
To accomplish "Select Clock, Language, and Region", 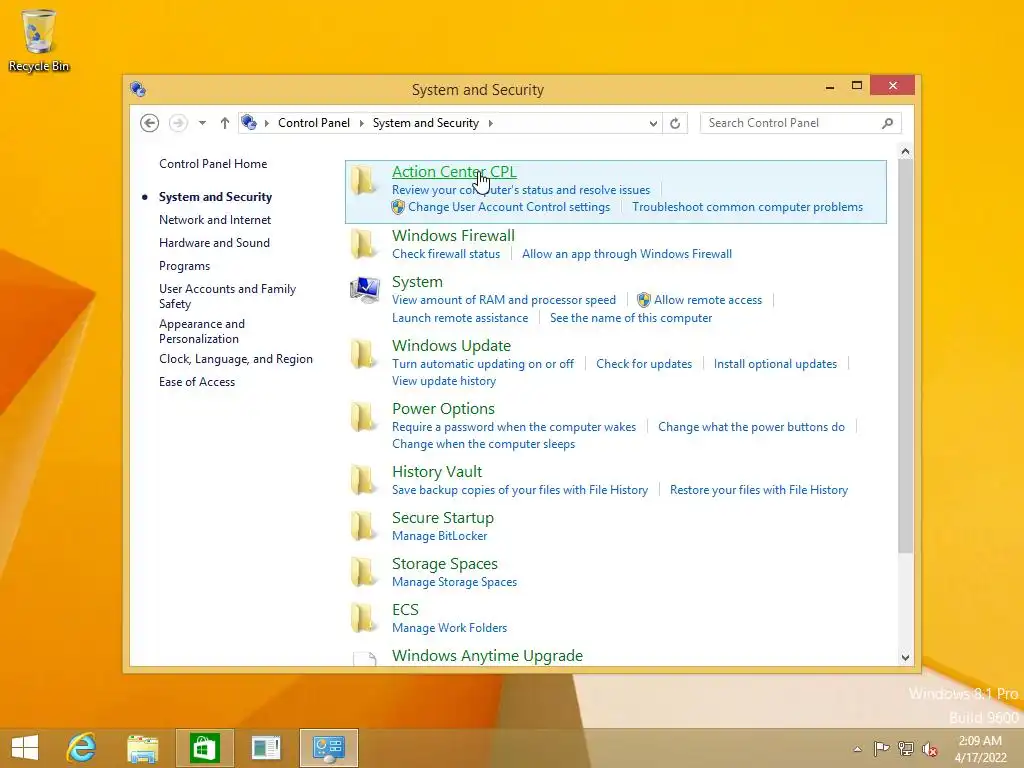I will pos(236,359).
